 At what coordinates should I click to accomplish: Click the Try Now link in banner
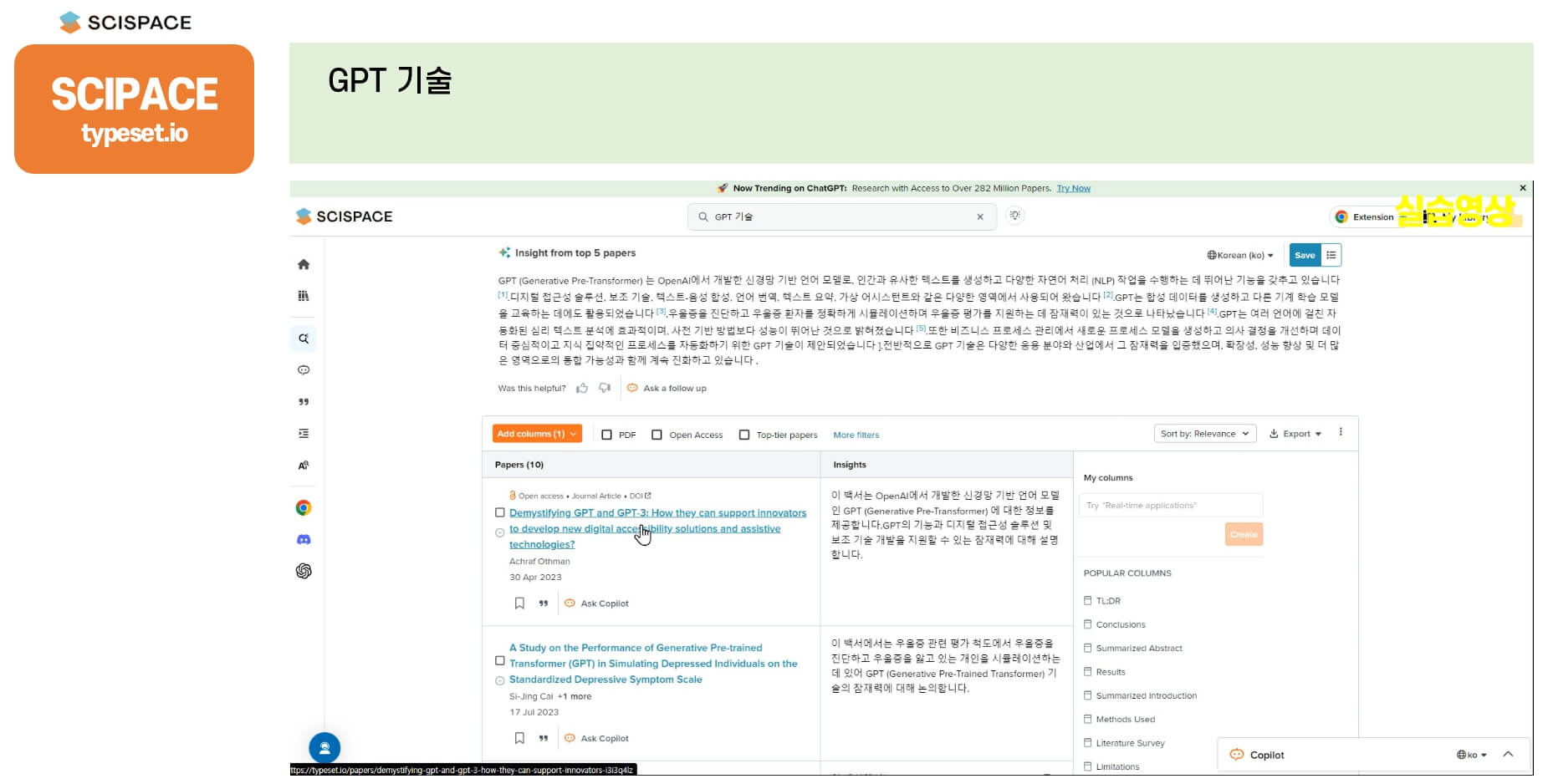point(1073,188)
